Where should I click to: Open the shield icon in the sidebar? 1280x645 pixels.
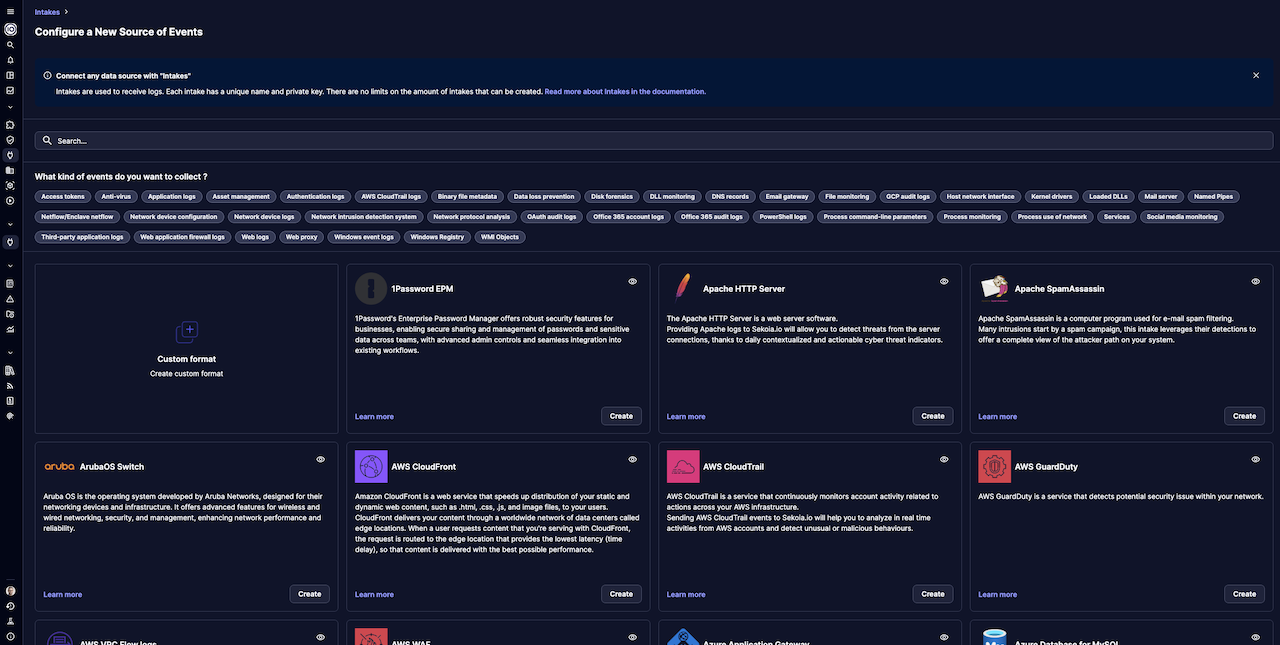click(x=10, y=140)
